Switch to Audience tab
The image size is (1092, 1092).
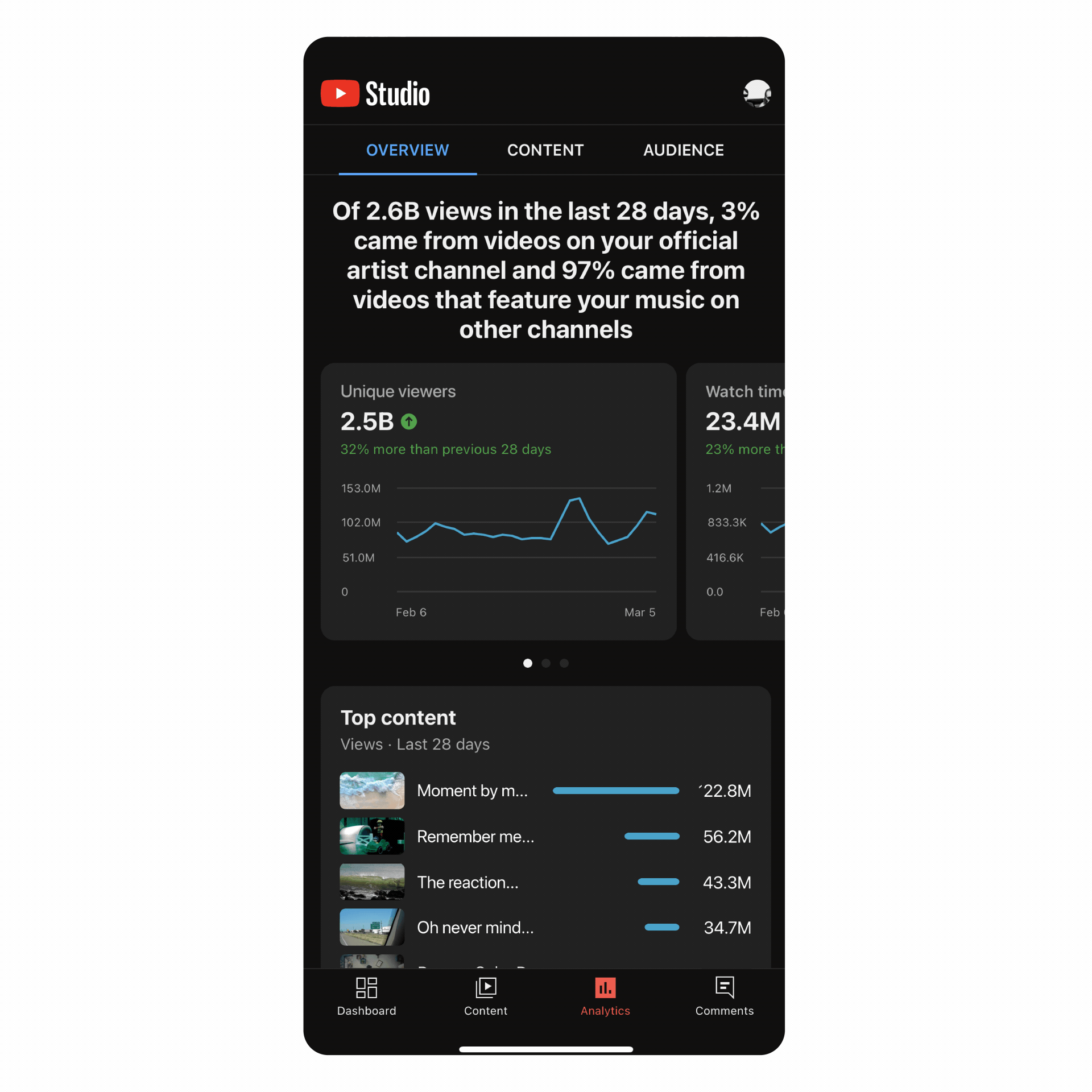[684, 150]
